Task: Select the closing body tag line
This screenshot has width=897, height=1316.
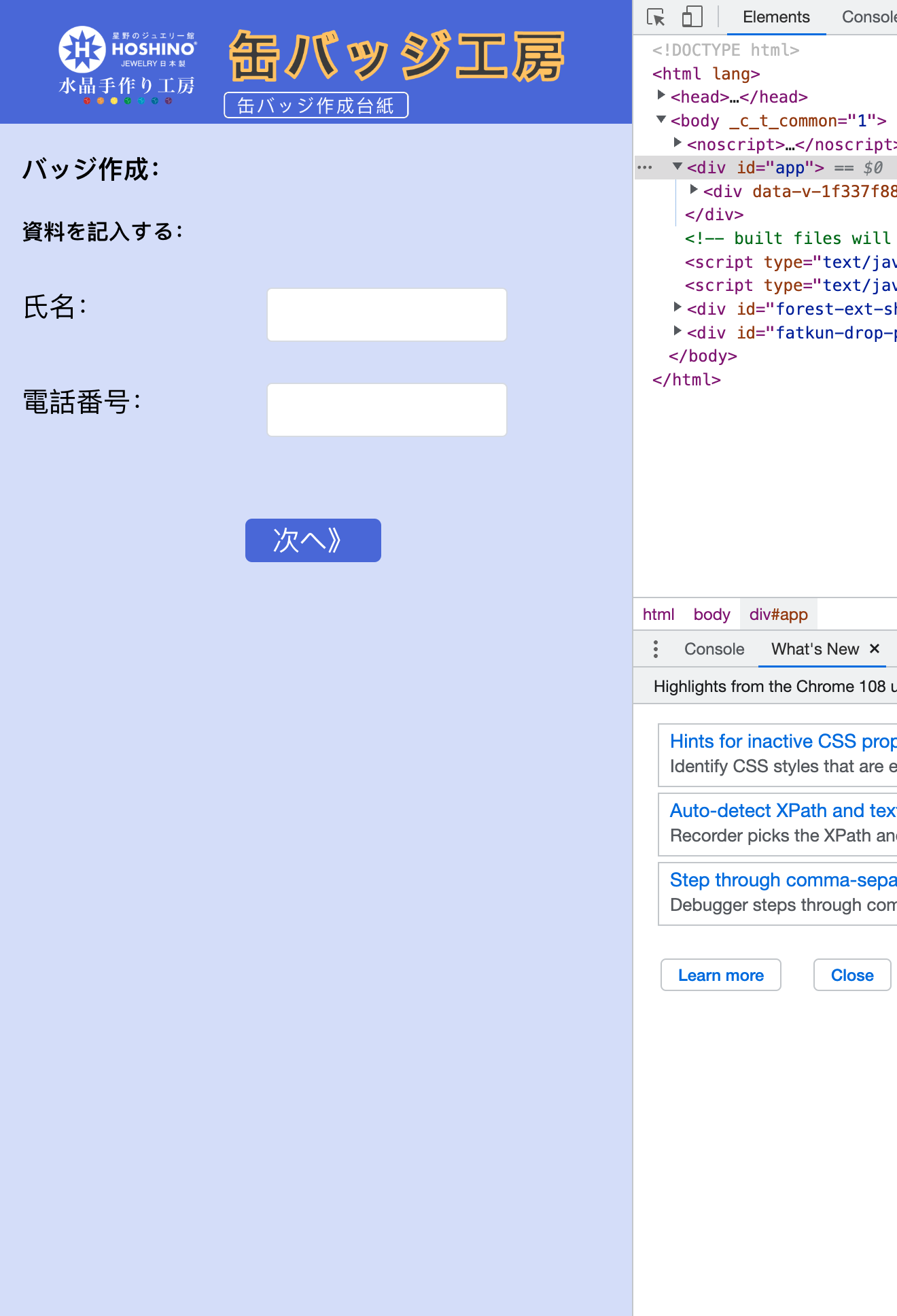Action: click(703, 356)
